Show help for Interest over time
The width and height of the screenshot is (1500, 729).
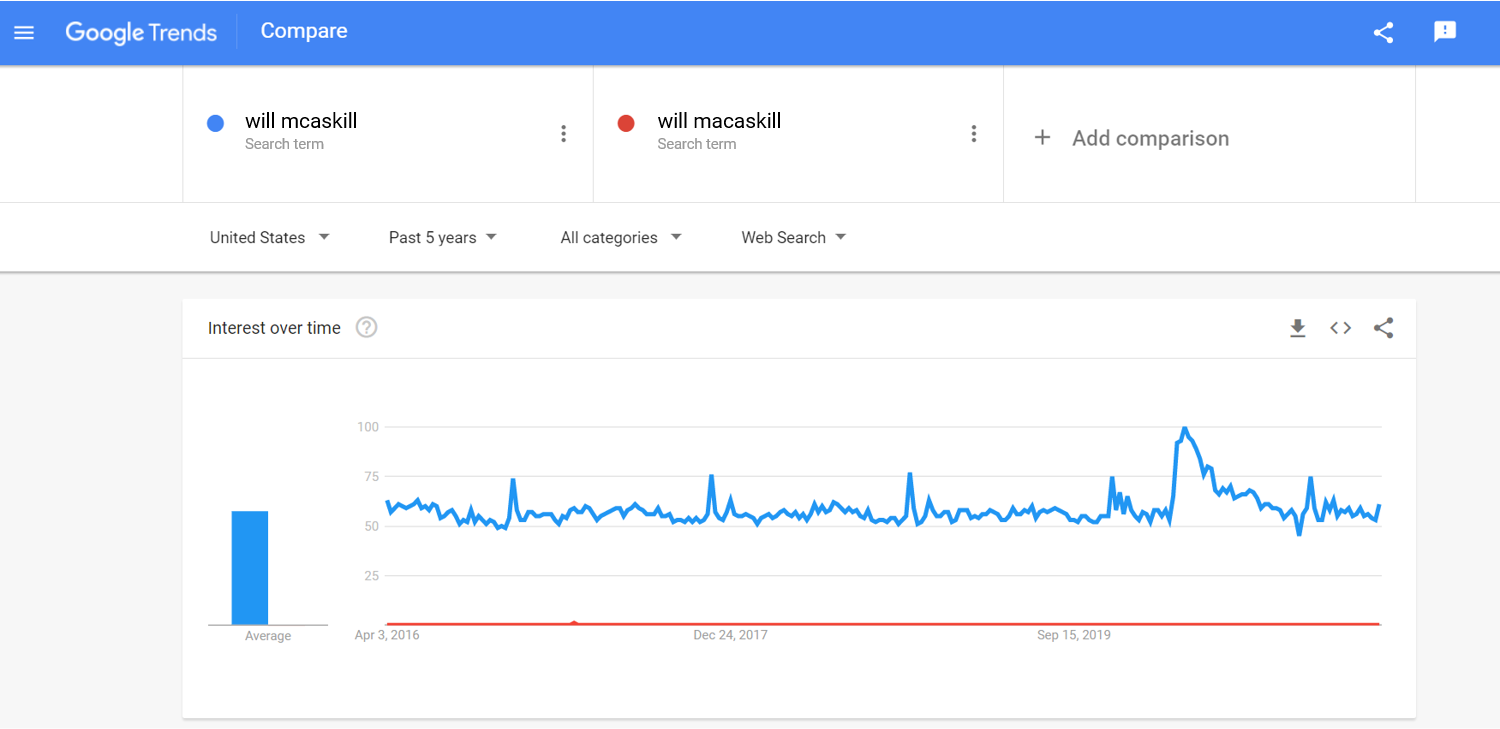pyautogui.click(x=367, y=328)
